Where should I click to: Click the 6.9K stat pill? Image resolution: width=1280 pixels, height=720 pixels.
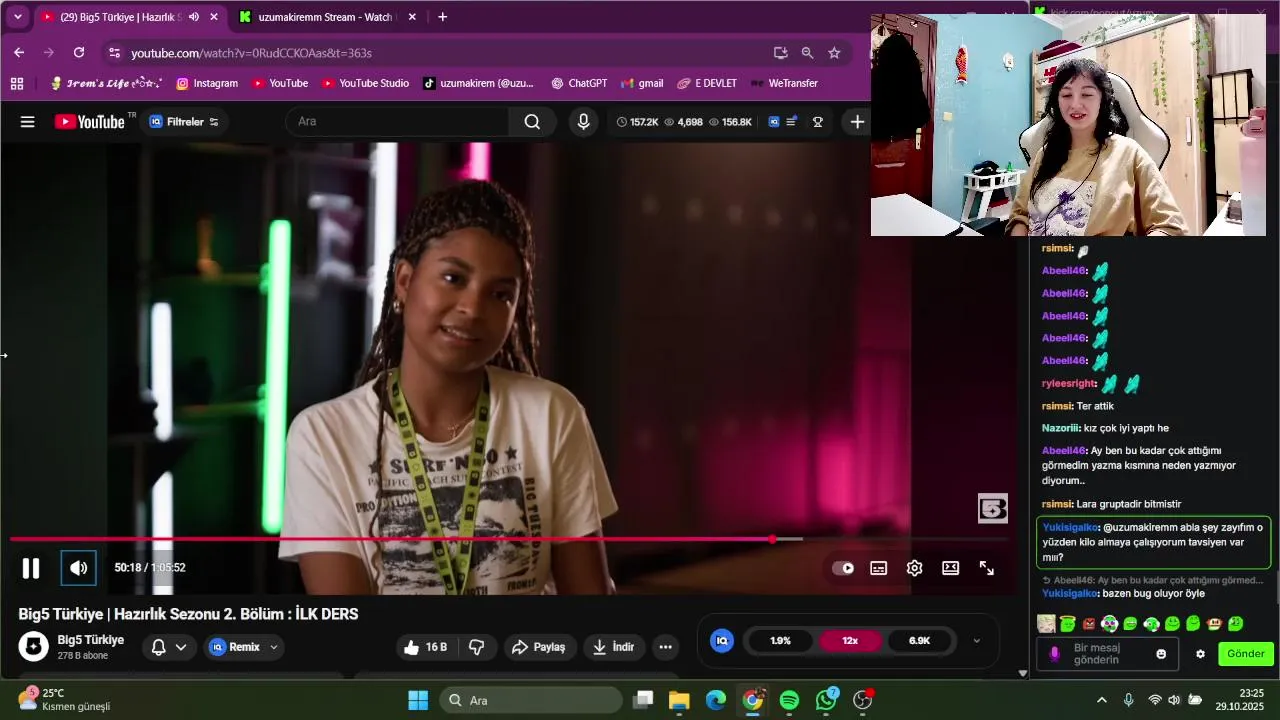point(920,640)
